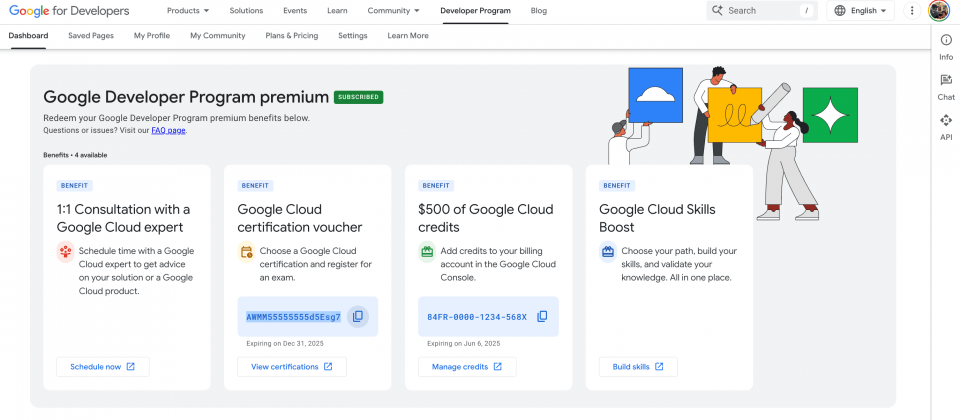
Task: Select the Developer Program nav item
Action: 475,10
